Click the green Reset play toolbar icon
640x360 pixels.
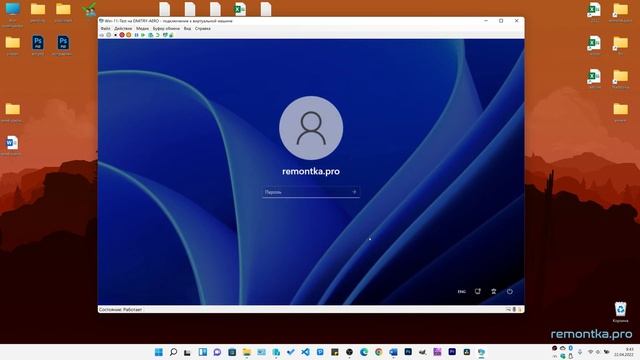pyautogui.click(x=143, y=35)
